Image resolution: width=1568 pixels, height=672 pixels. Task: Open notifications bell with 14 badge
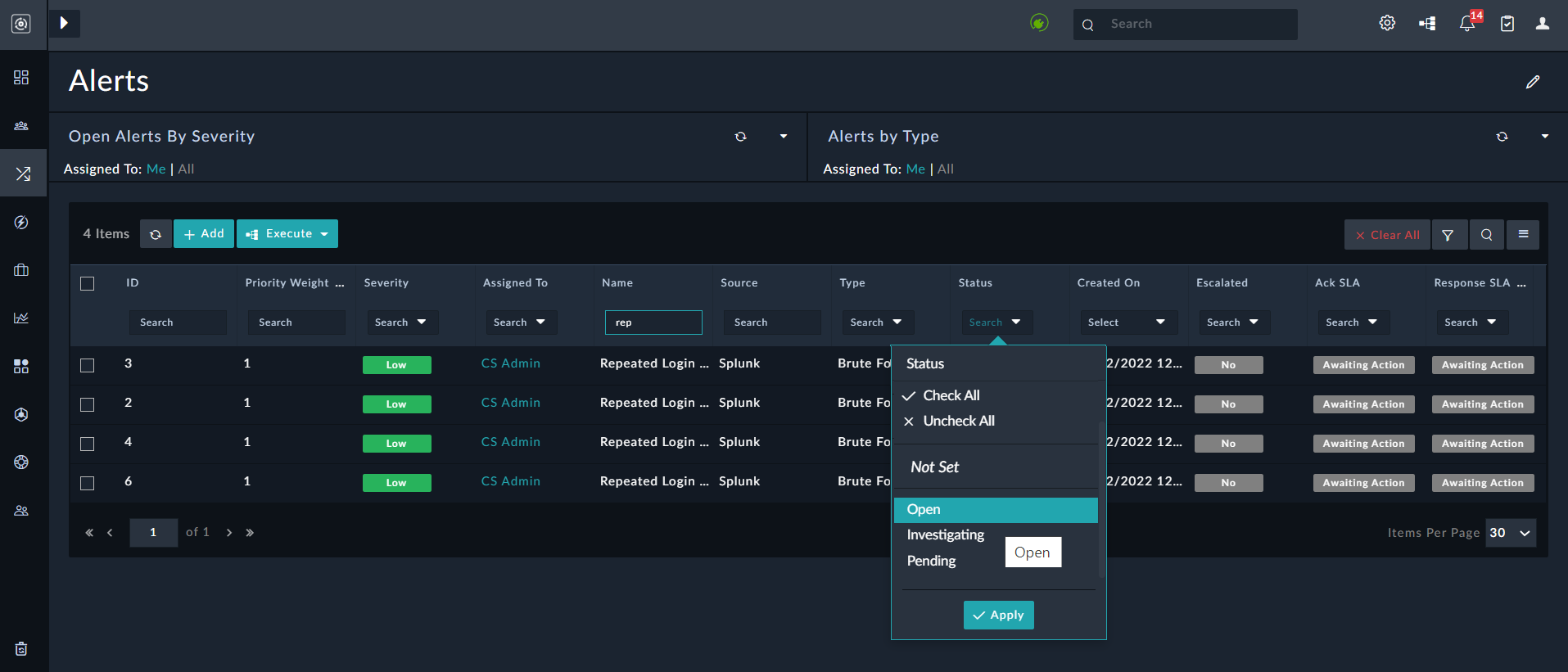click(1468, 22)
